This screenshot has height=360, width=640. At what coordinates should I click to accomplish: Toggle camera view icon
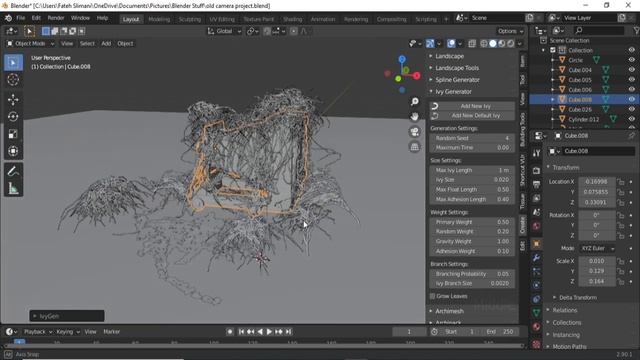pos(415,132)
